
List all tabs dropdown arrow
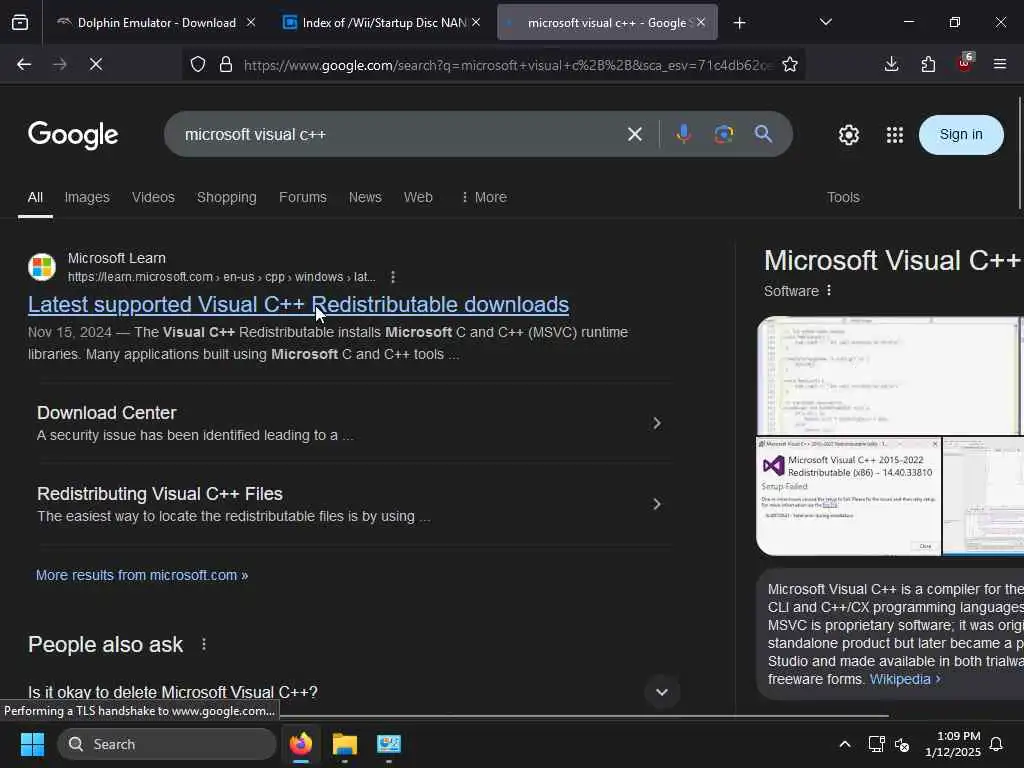825,23
